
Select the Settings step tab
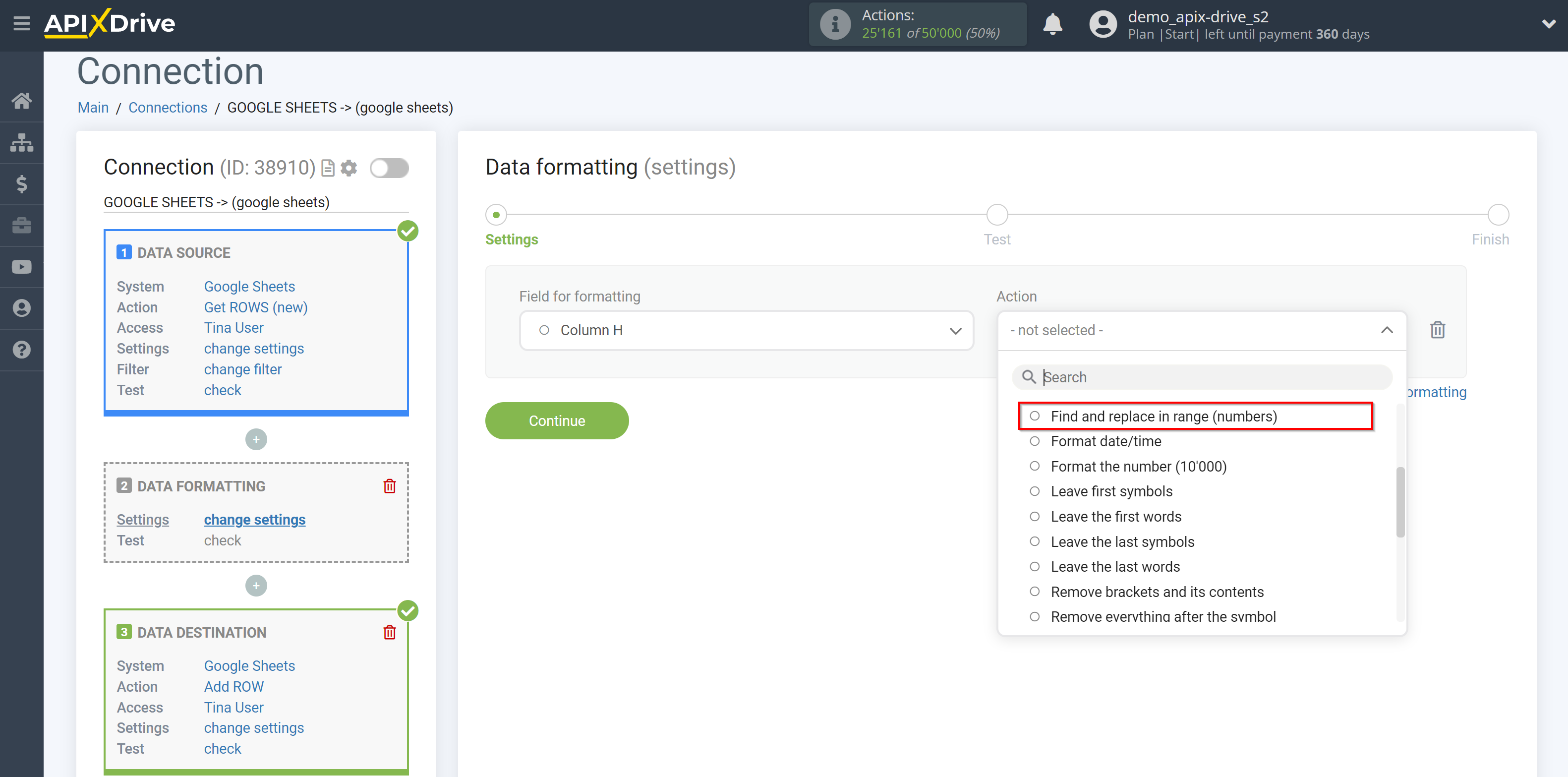click(498, 213)
